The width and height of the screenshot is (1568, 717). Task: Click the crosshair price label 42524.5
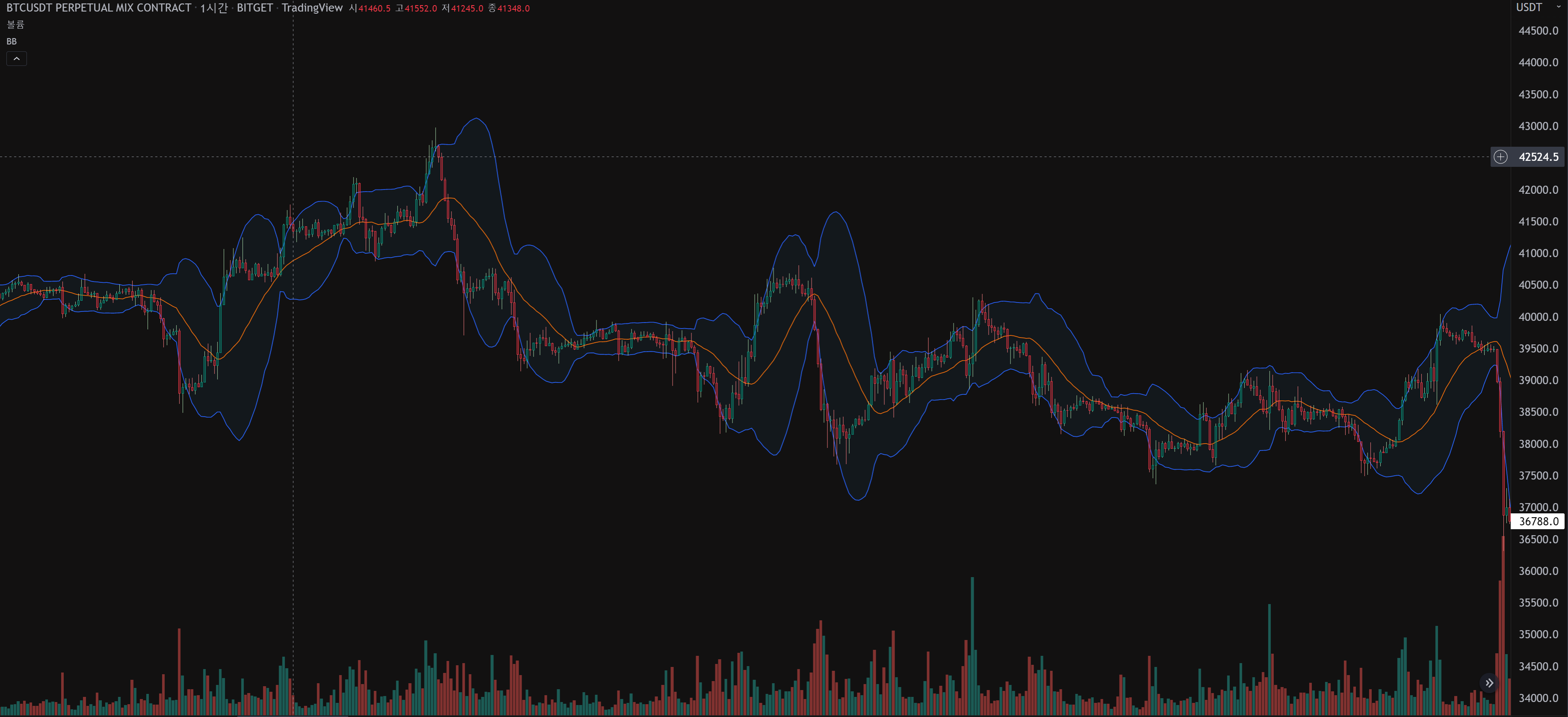pos(1538,157)
